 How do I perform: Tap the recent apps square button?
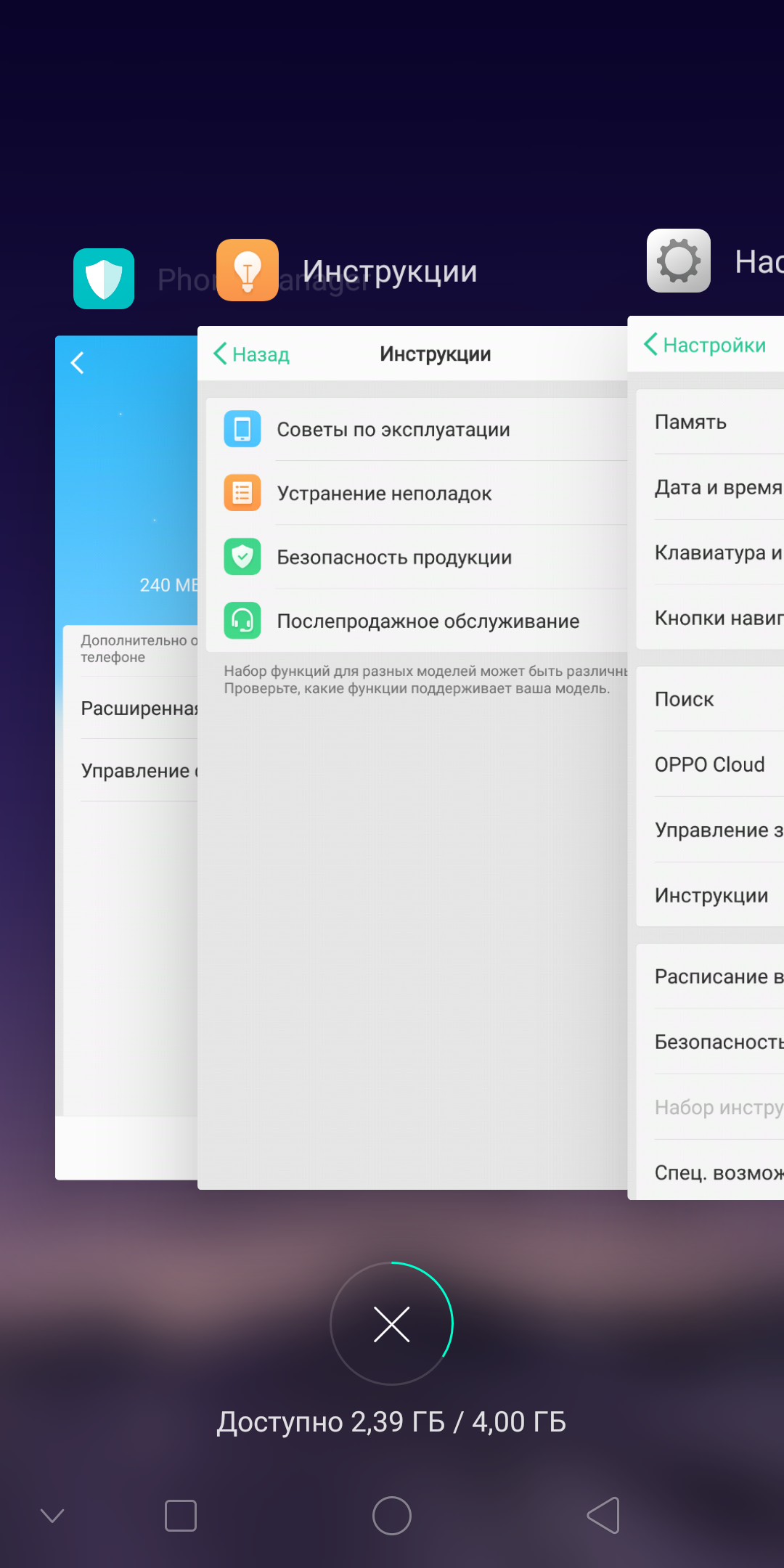pos(181,1516)
